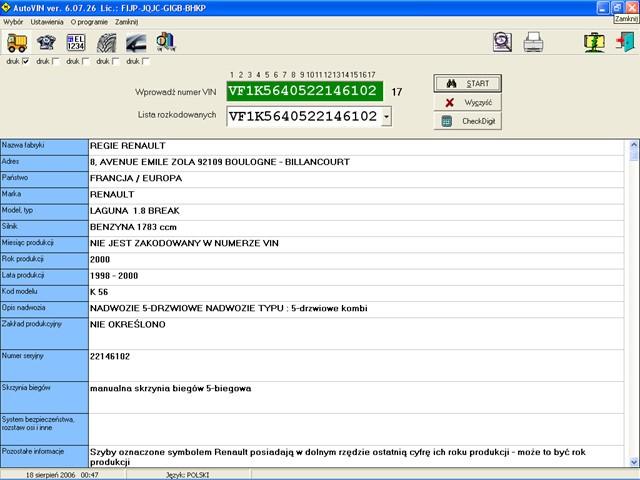Image resolution: width=640 pixels, height=480 pixels.
Task: Click the Miesiąc produkcji row header
Action: (x=44, y=244)
